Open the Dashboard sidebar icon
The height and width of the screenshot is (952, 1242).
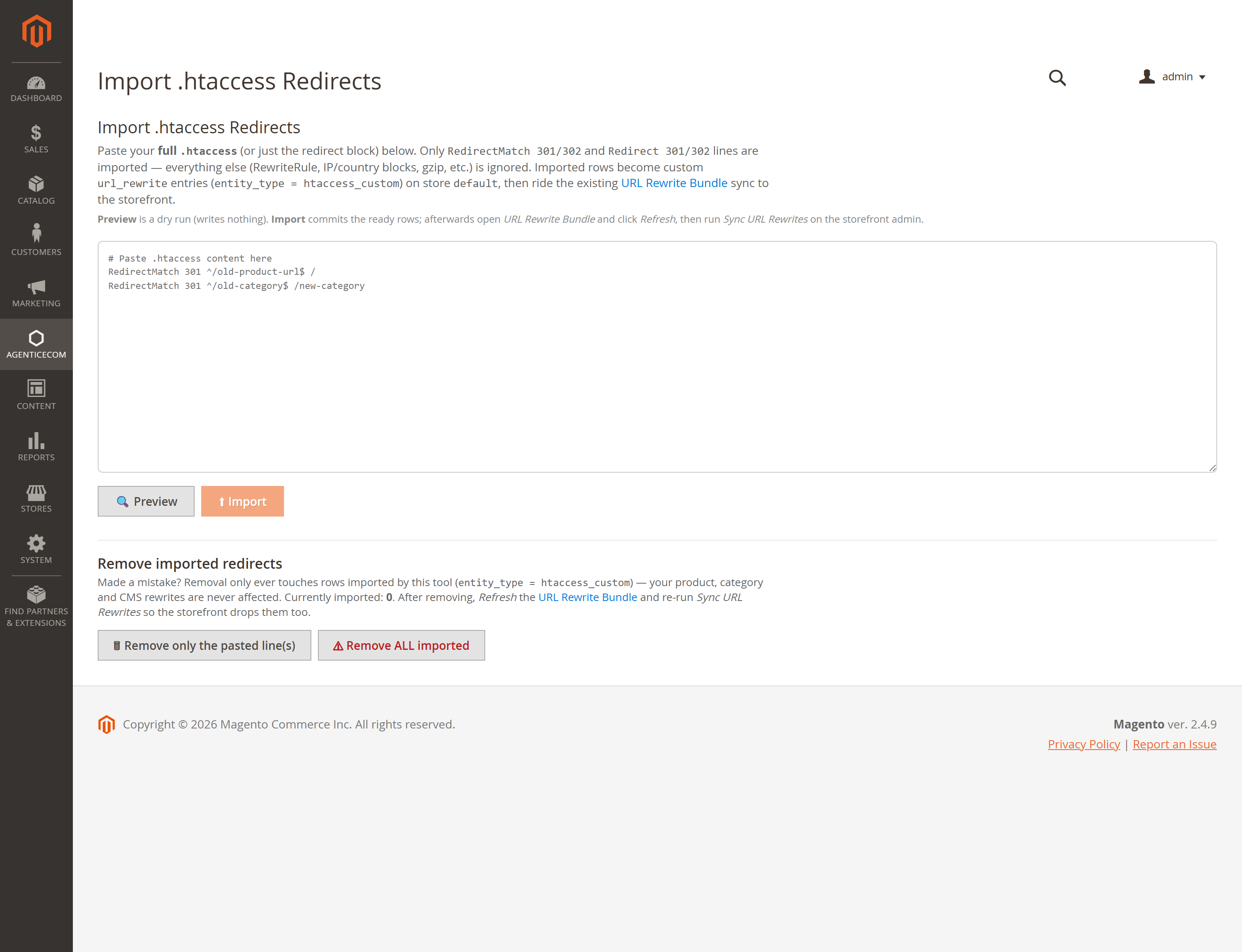36,83
